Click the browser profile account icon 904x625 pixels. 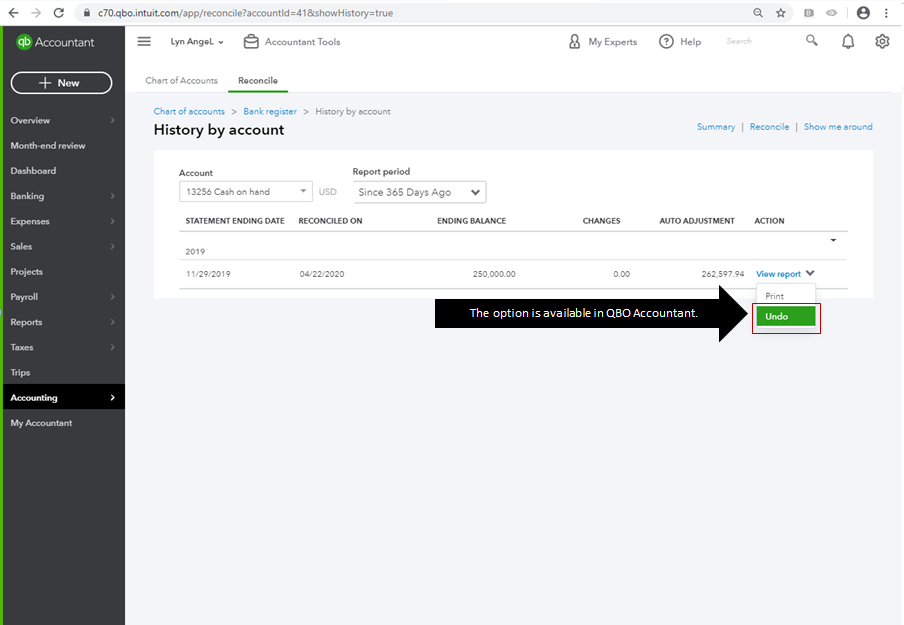point(863,12)
